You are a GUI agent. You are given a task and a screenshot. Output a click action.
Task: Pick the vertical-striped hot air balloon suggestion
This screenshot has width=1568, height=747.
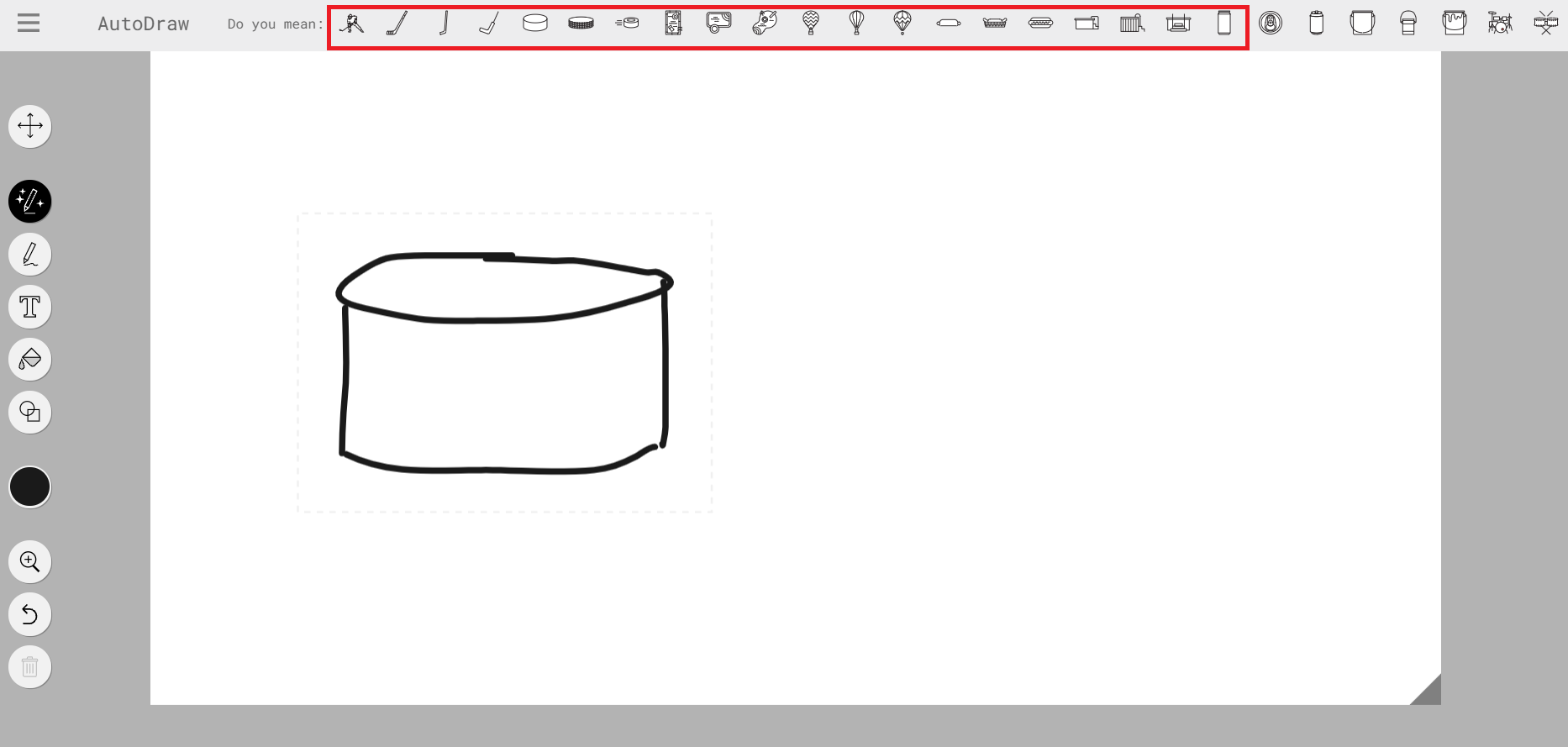(x=856, y=23)
